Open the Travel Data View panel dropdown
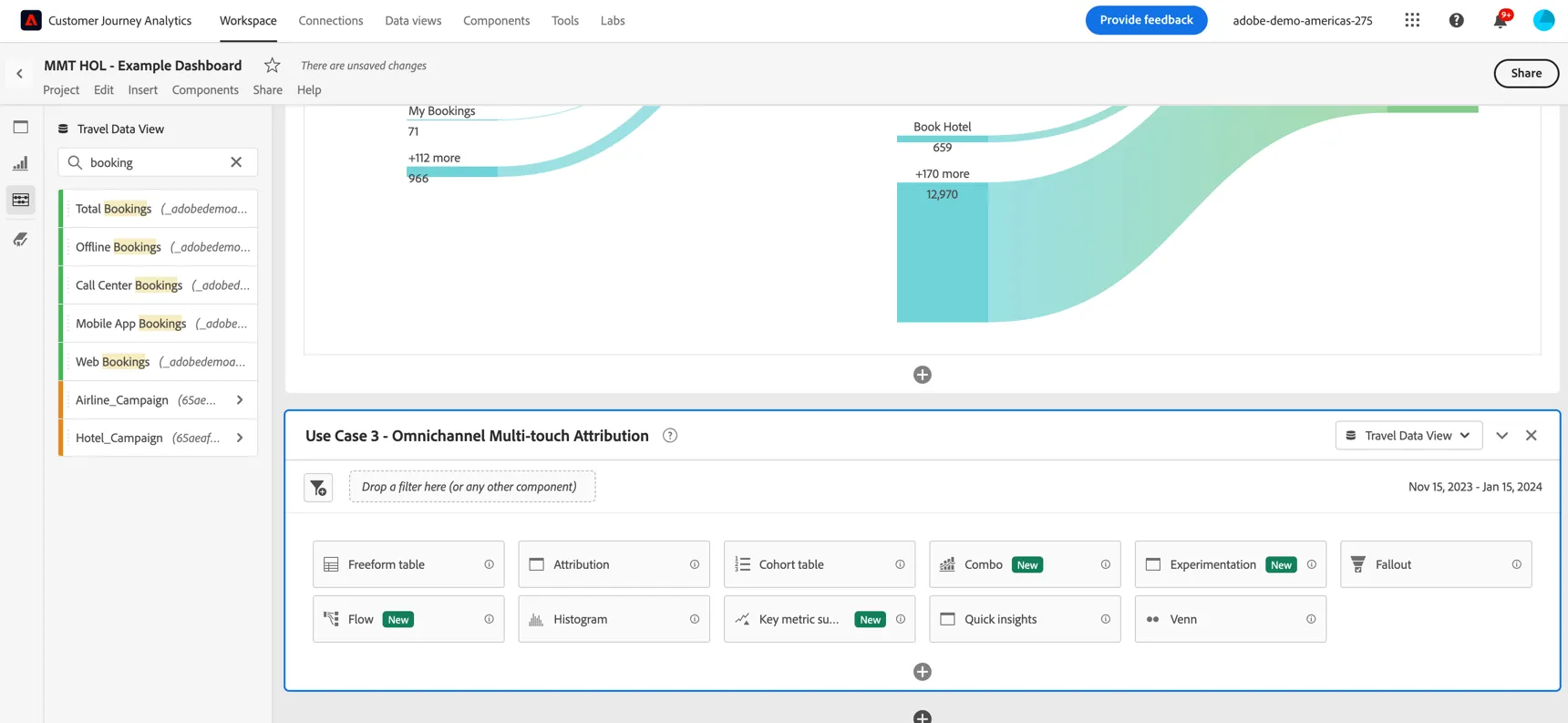Screen dimensions: 1568x723 coord(1408,436)
